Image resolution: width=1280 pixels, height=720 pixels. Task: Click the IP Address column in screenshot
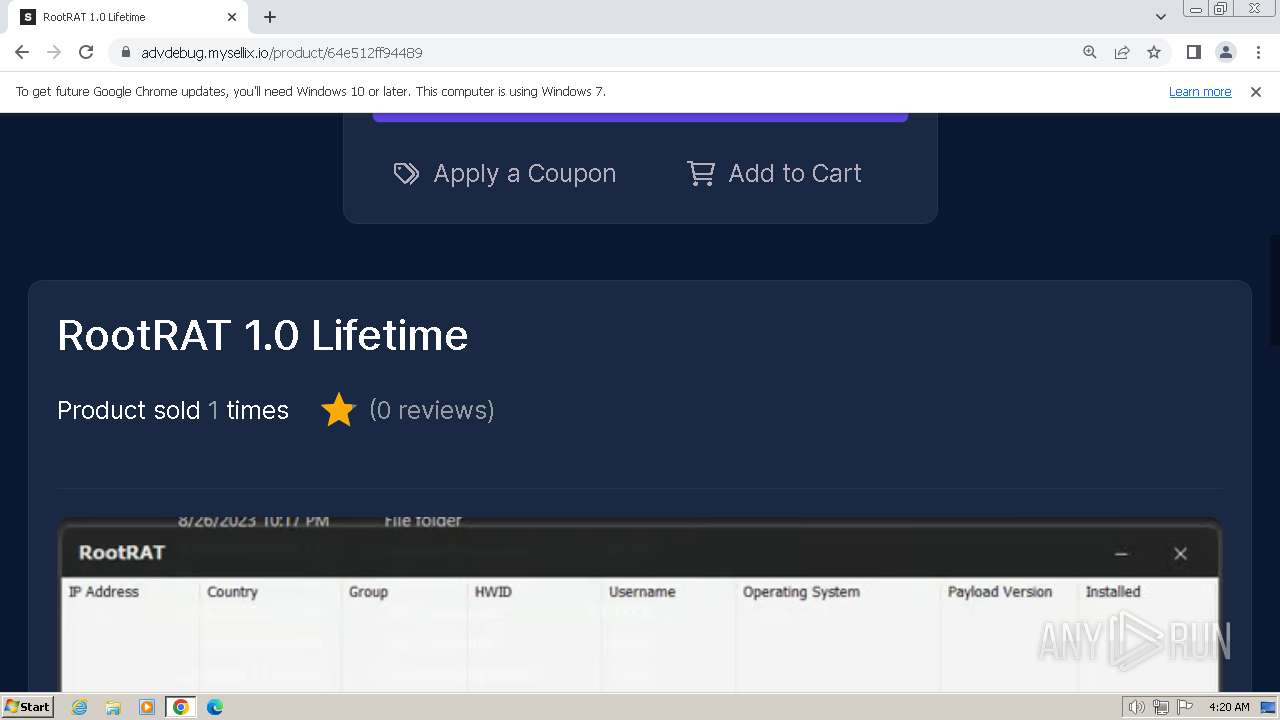pyautogui.click(x=104, y=592)
